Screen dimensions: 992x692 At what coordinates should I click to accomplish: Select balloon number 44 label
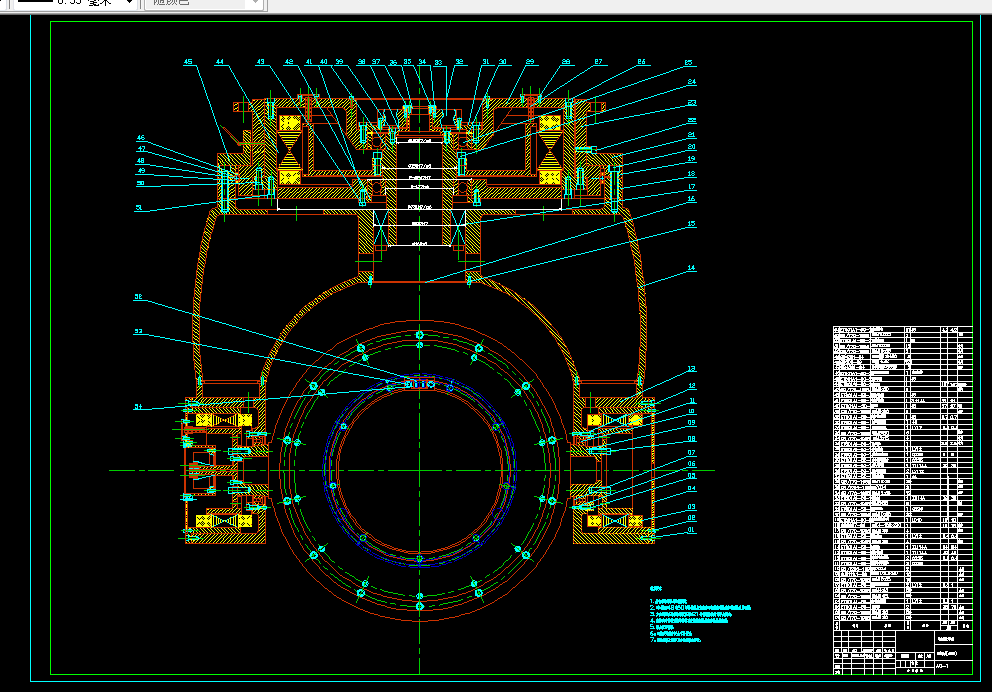pyautogui.click(x=220, y=62)
